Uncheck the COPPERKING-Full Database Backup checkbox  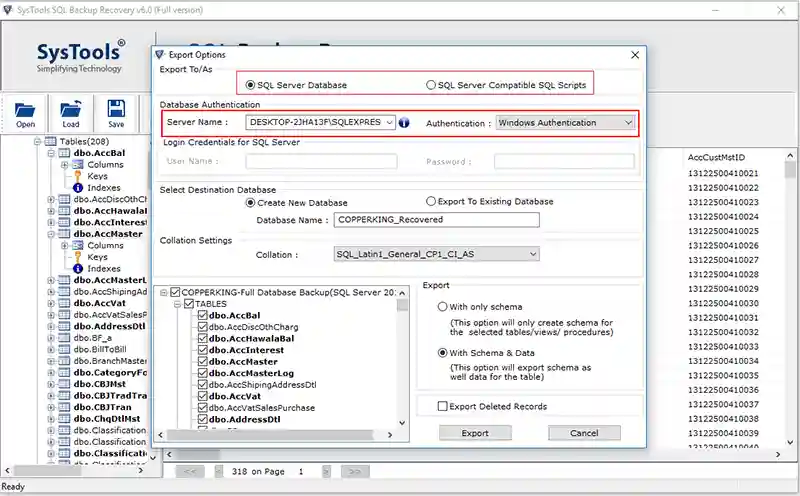tap(175, 292)
